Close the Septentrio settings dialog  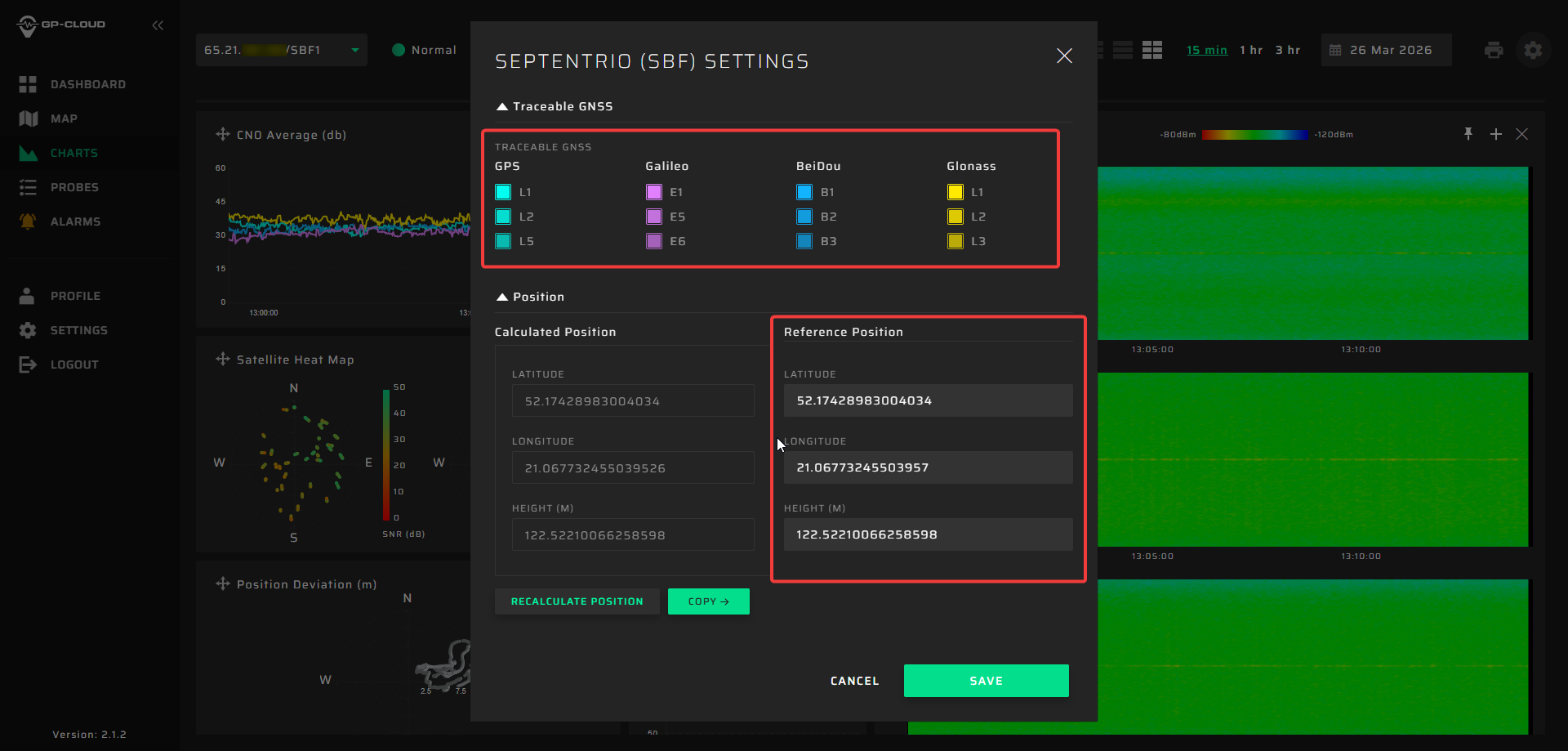[x=1064, y=56]
